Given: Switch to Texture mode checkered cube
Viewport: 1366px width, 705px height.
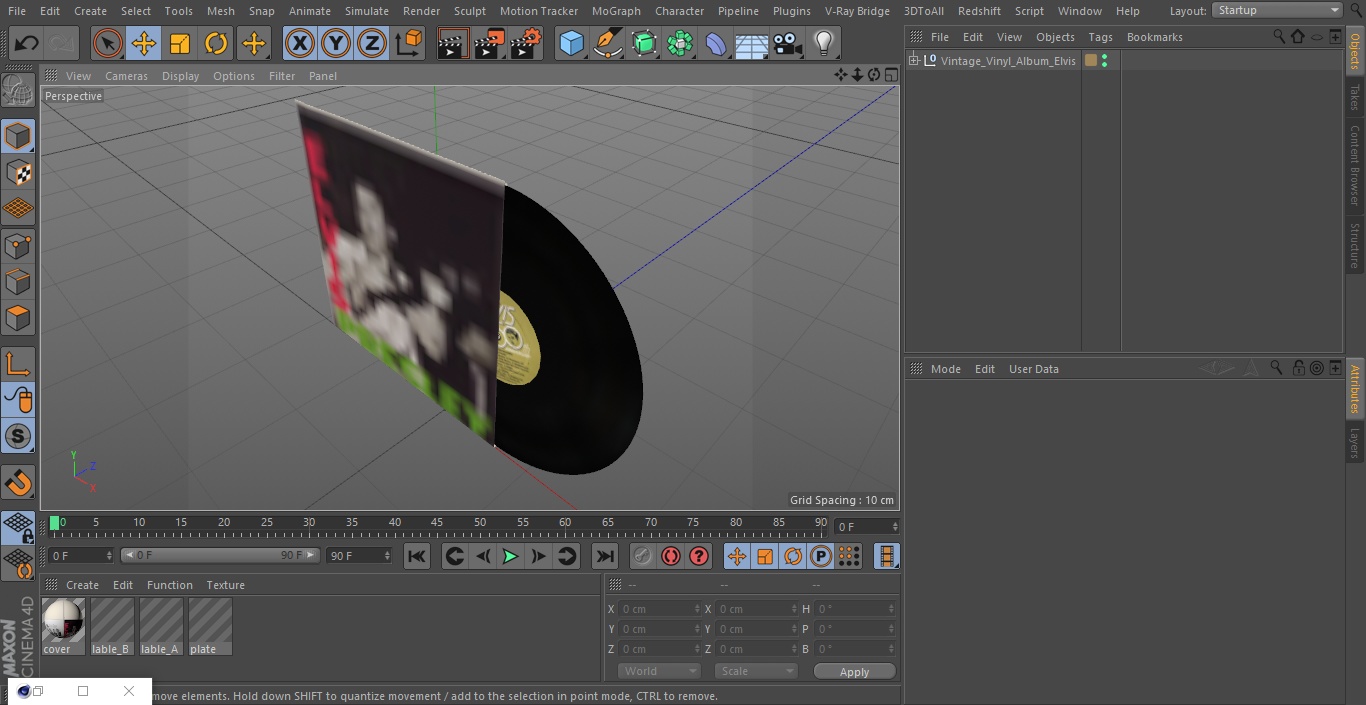Looking at the screenshot, I should [x=18, y=172].
